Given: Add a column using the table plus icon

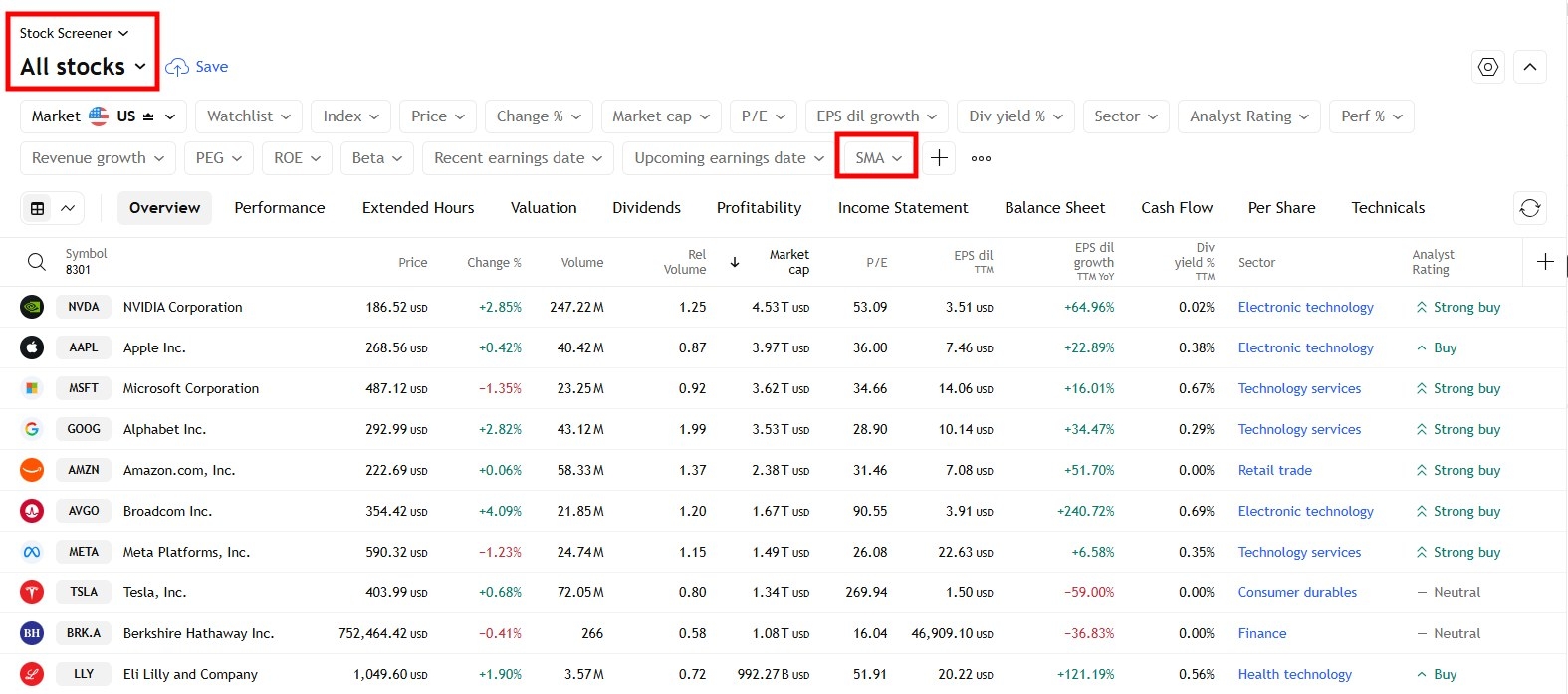Looking at the screenshot, I should pyautogui.click(x=1544, y=262).
